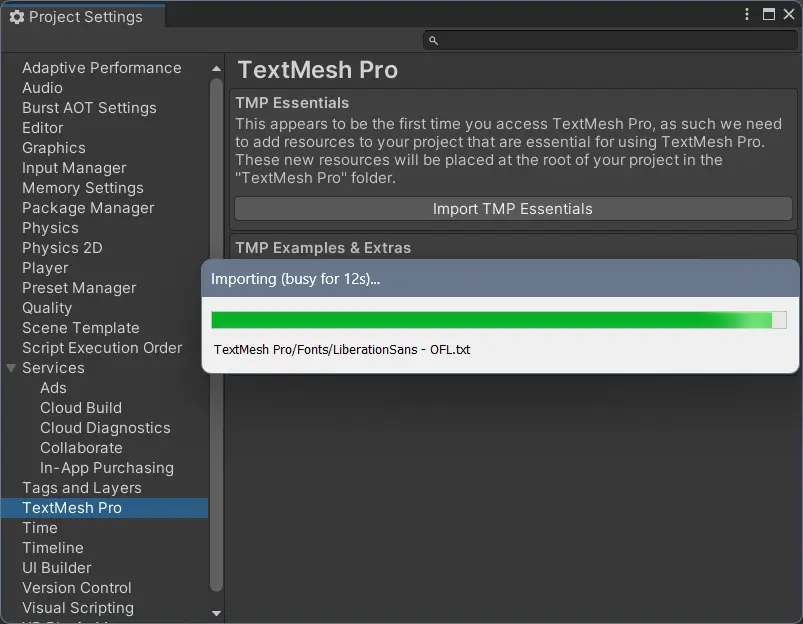Viewport: 803px width, 624px height.
Task: Select Version Control settings
Action: coord(76,587)
